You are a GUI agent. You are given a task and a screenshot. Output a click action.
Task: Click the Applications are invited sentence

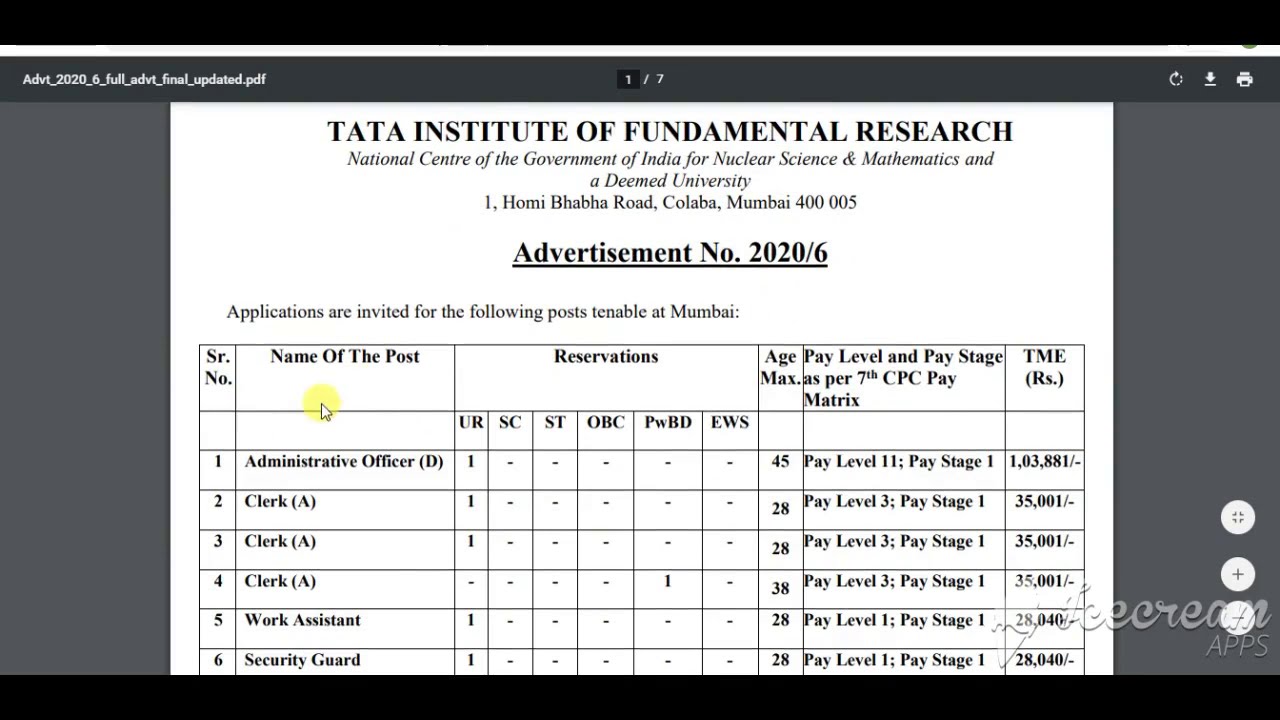click(483, 312)
